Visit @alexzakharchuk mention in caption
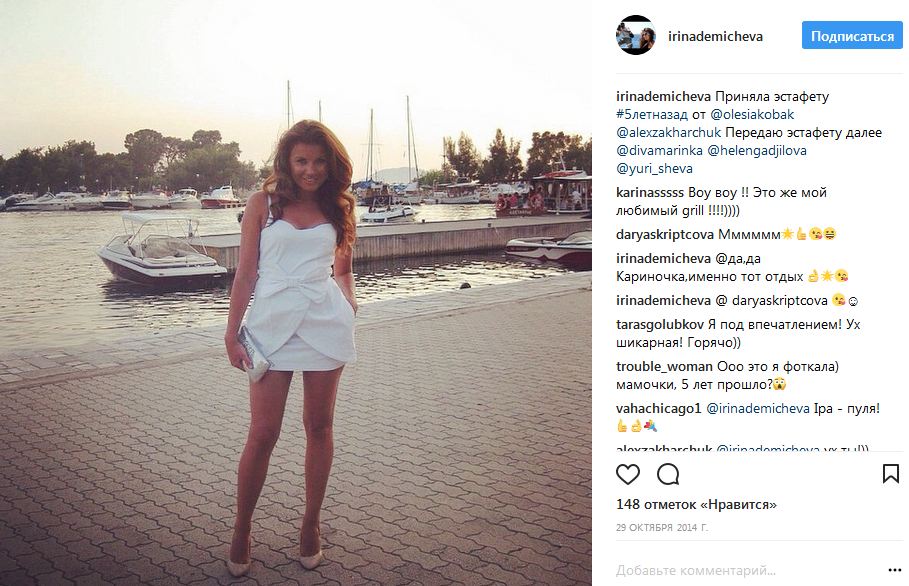The width and height of the screenshot is (909, 586). pos(668,132)
